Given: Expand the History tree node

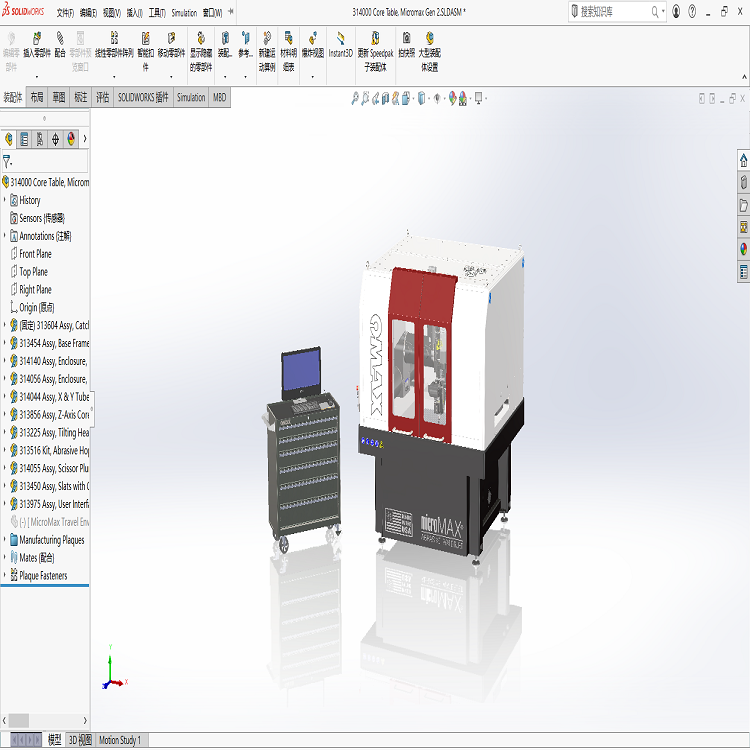Looking at the screenshot, I should [x=4, y=199].
